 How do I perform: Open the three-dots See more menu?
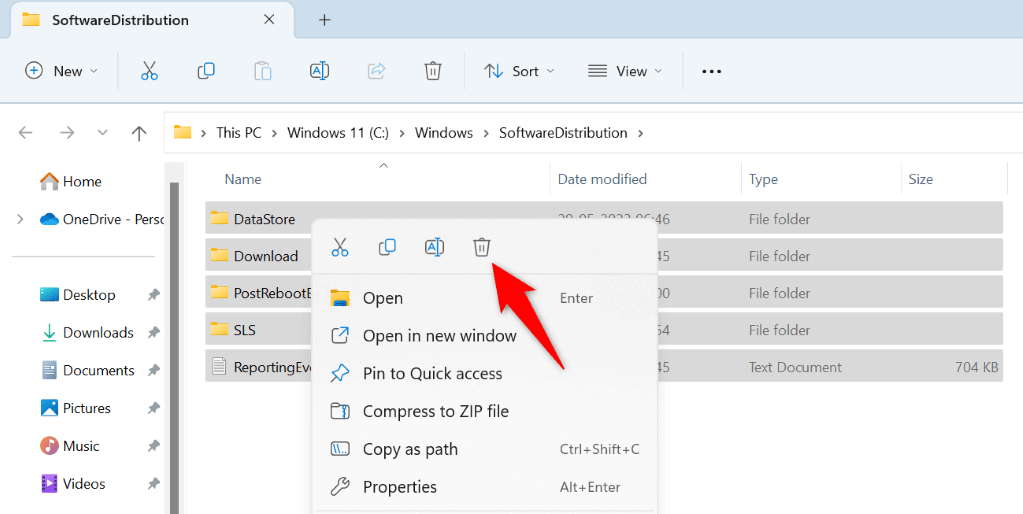711,71
